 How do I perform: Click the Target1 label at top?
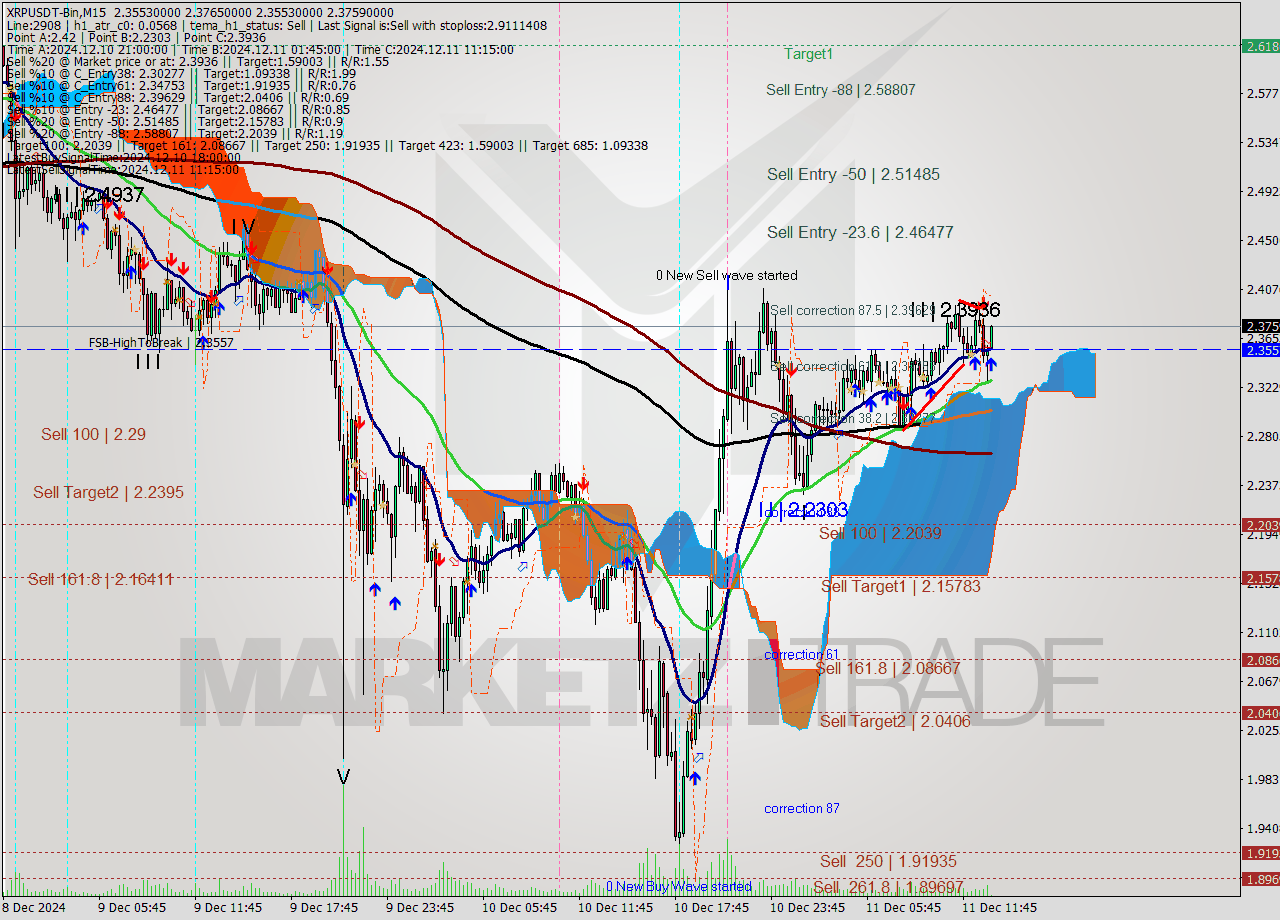point(808,54)
